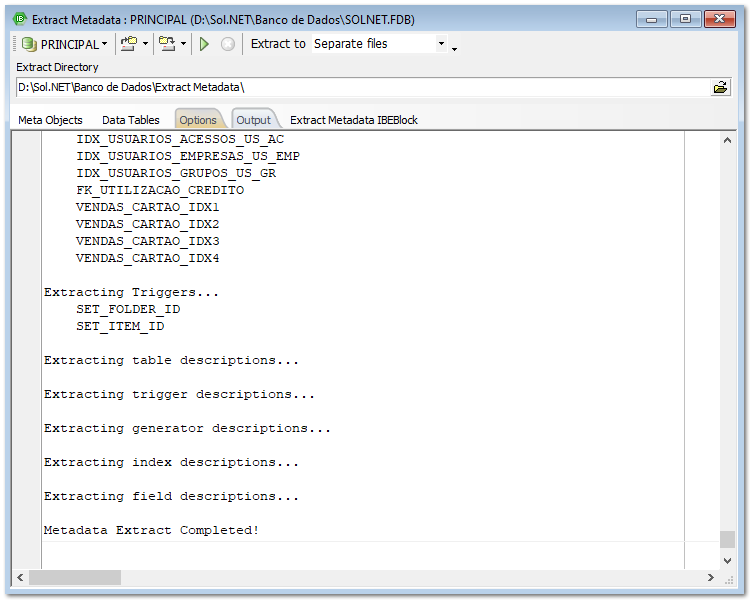The height and width of the screenshot is (603, 753).
Task: Open the Extract Metadata IBEBlock tab
Action: pyautogui.click(x=354, y=120)
